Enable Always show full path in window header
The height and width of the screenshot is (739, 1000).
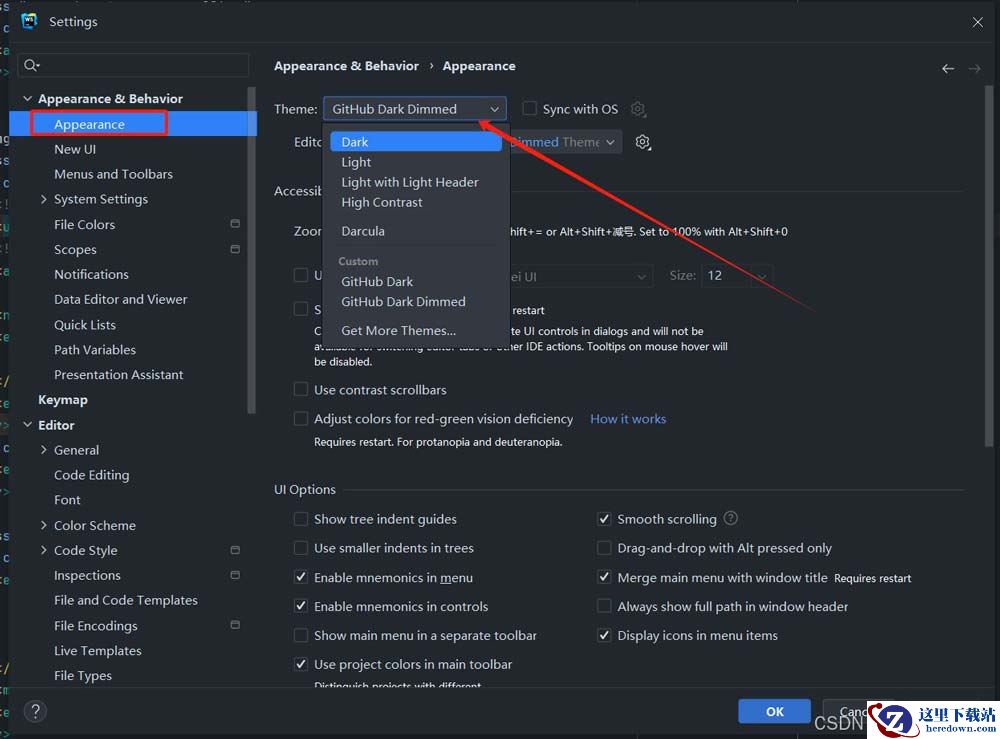coord(604,606)
